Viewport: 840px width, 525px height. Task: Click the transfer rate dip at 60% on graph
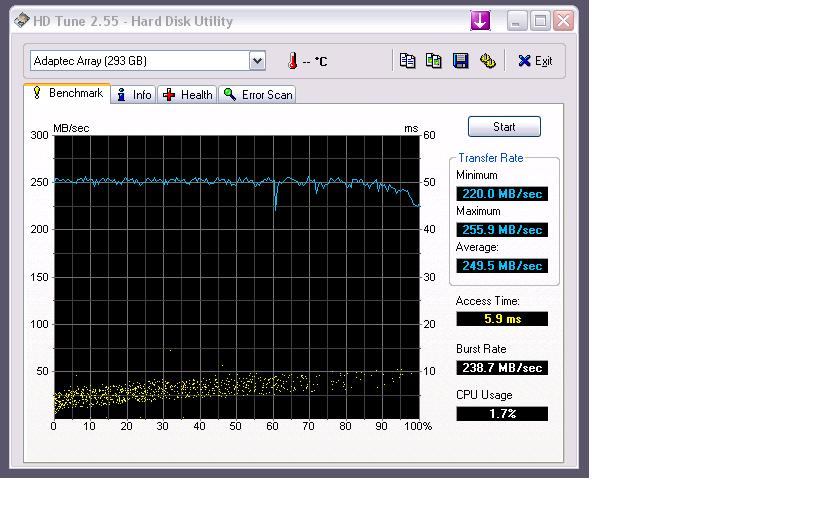(x=275, y=197)
